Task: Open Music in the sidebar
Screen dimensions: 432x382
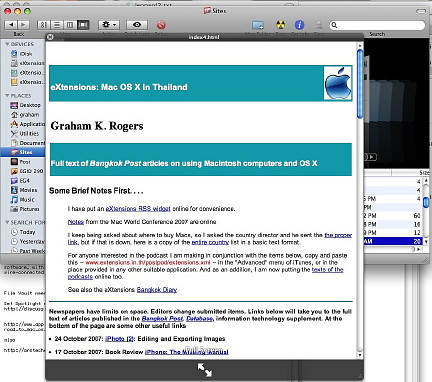Action: tap(23, 199)
